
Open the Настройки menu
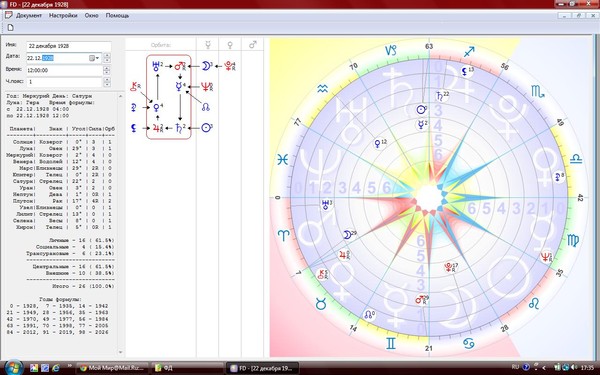[x=63, y=16]
